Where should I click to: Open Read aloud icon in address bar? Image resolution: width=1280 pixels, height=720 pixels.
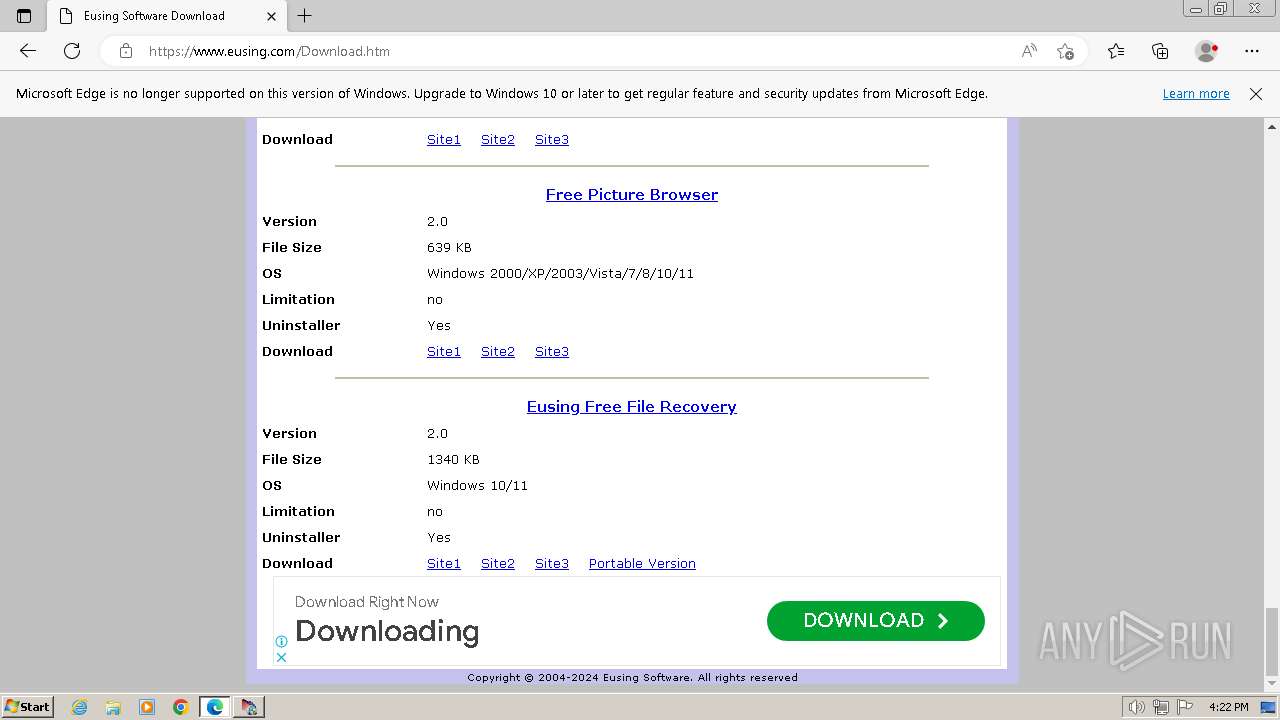[x=1029, y=51]
